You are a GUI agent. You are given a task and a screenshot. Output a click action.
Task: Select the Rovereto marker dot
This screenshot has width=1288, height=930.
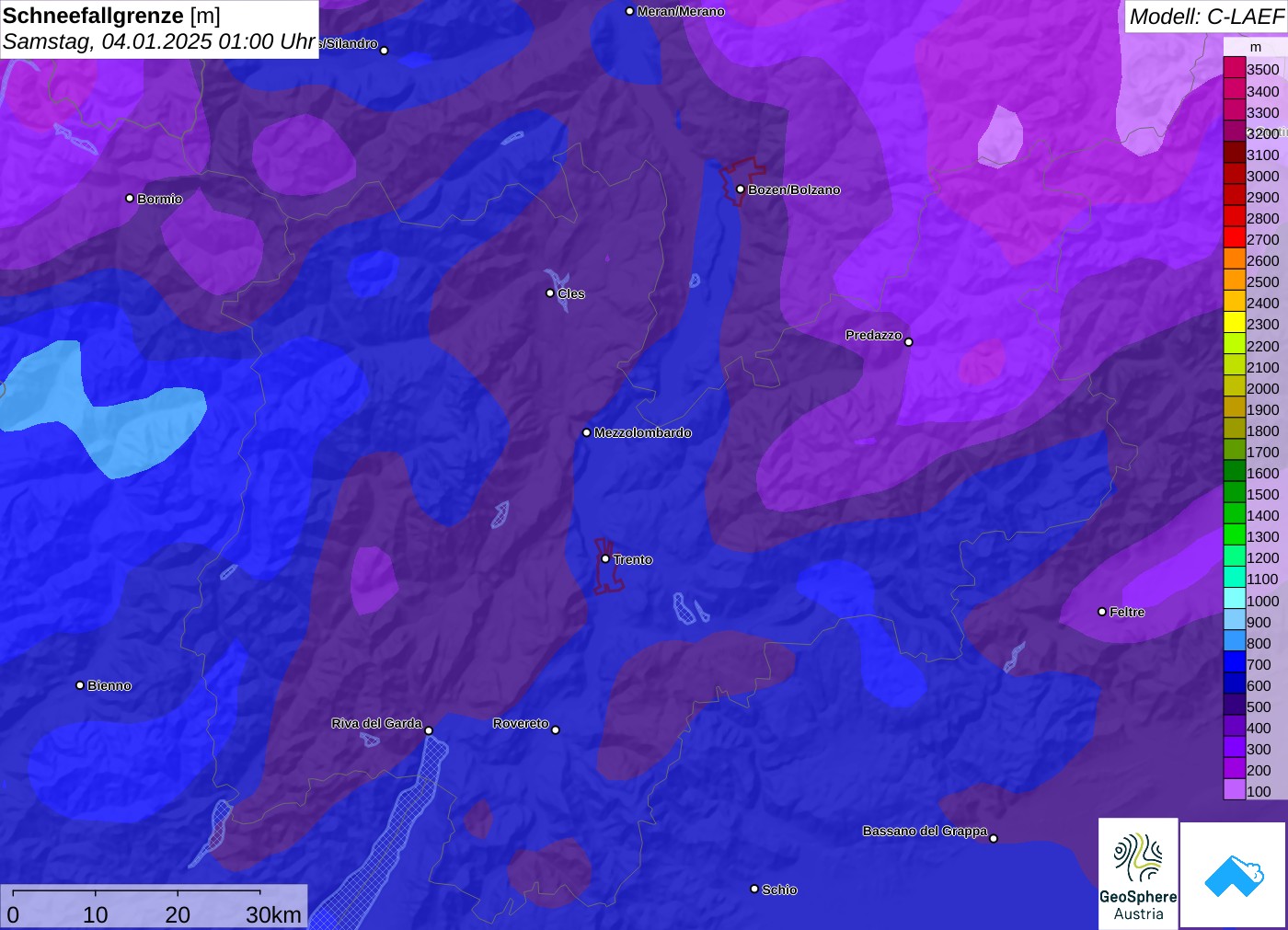point(555,729)
